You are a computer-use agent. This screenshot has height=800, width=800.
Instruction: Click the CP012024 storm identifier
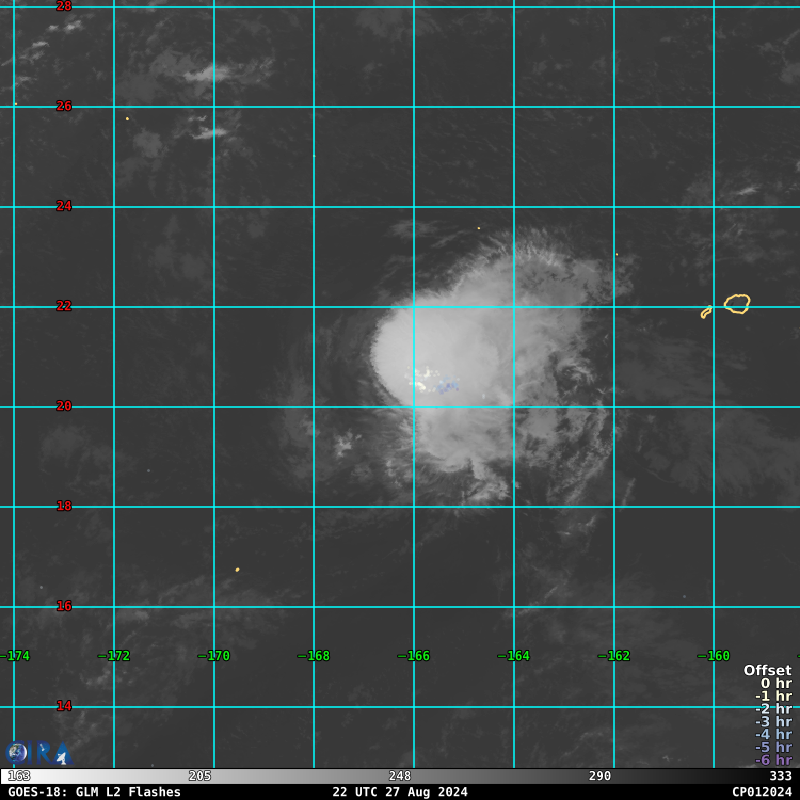point(762,792)
